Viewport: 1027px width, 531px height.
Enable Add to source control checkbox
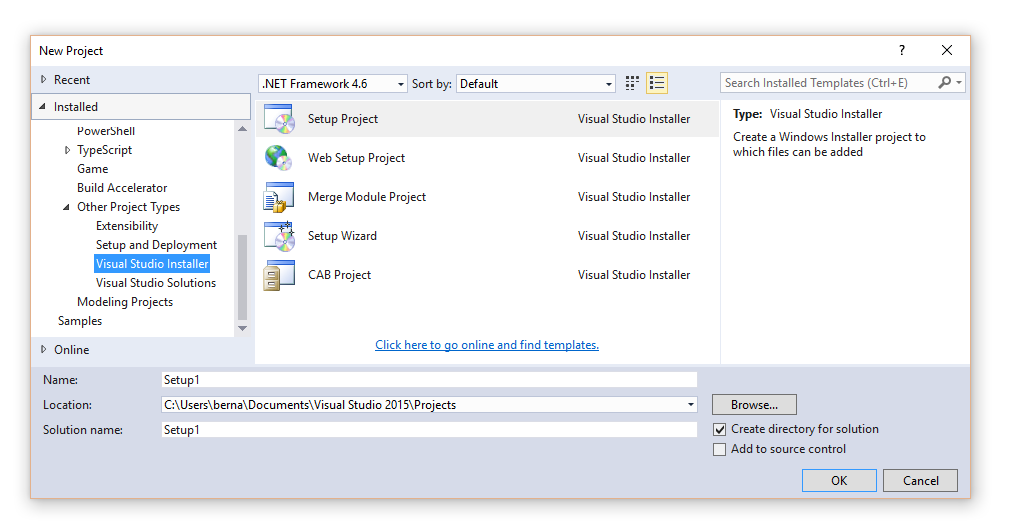point(719,450)
